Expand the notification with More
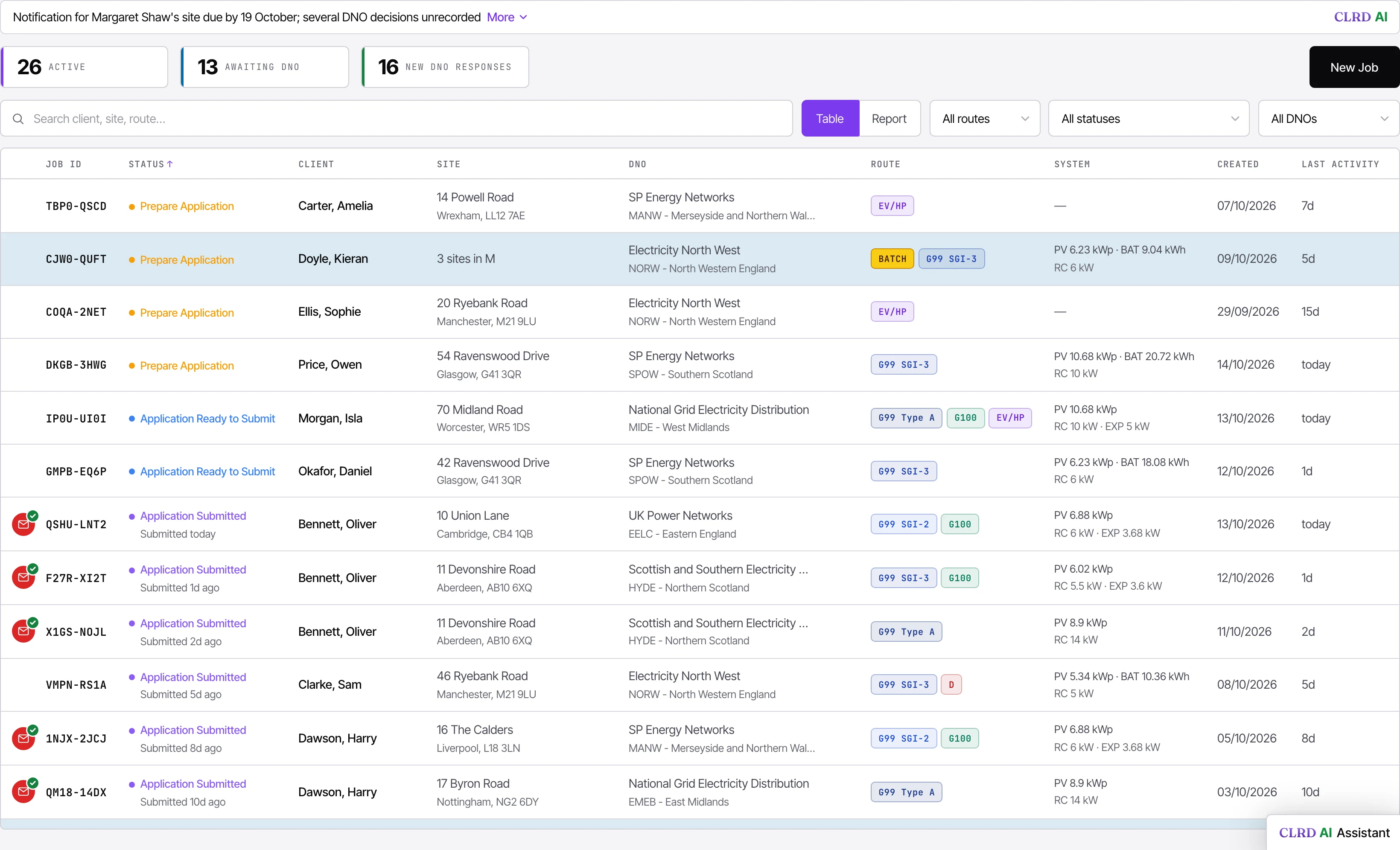The image size is (1400, 850). [x=507, y=17]
